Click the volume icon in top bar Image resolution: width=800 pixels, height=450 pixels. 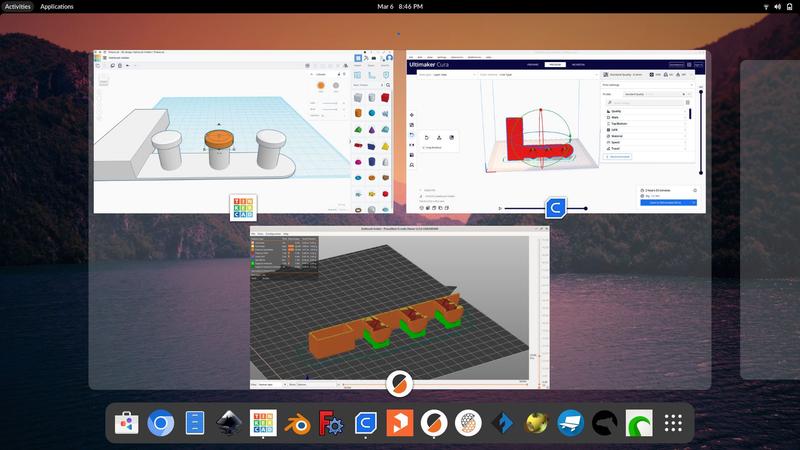click(x=778, y=7)
